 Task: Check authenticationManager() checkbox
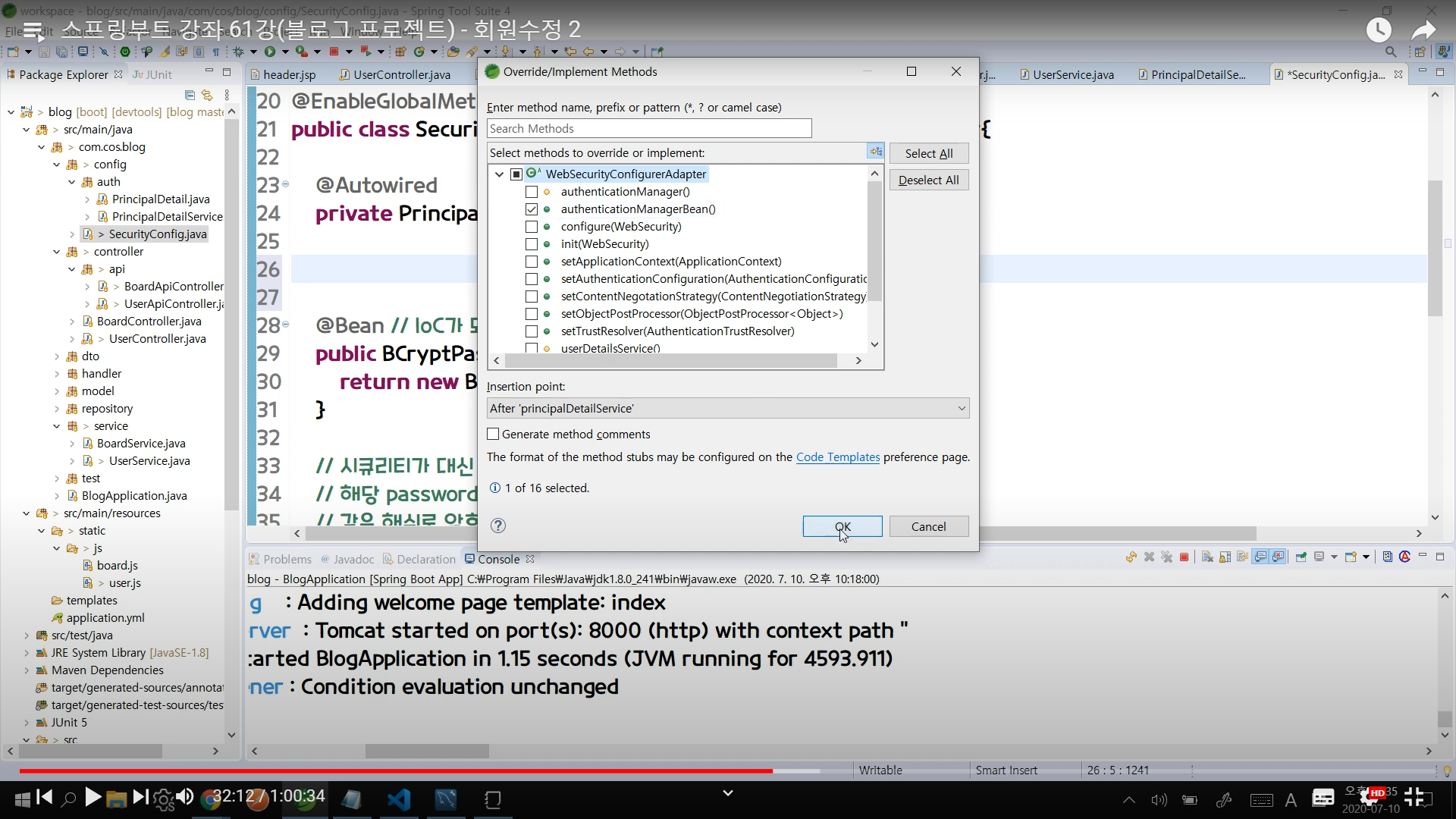tap(532, 192)
